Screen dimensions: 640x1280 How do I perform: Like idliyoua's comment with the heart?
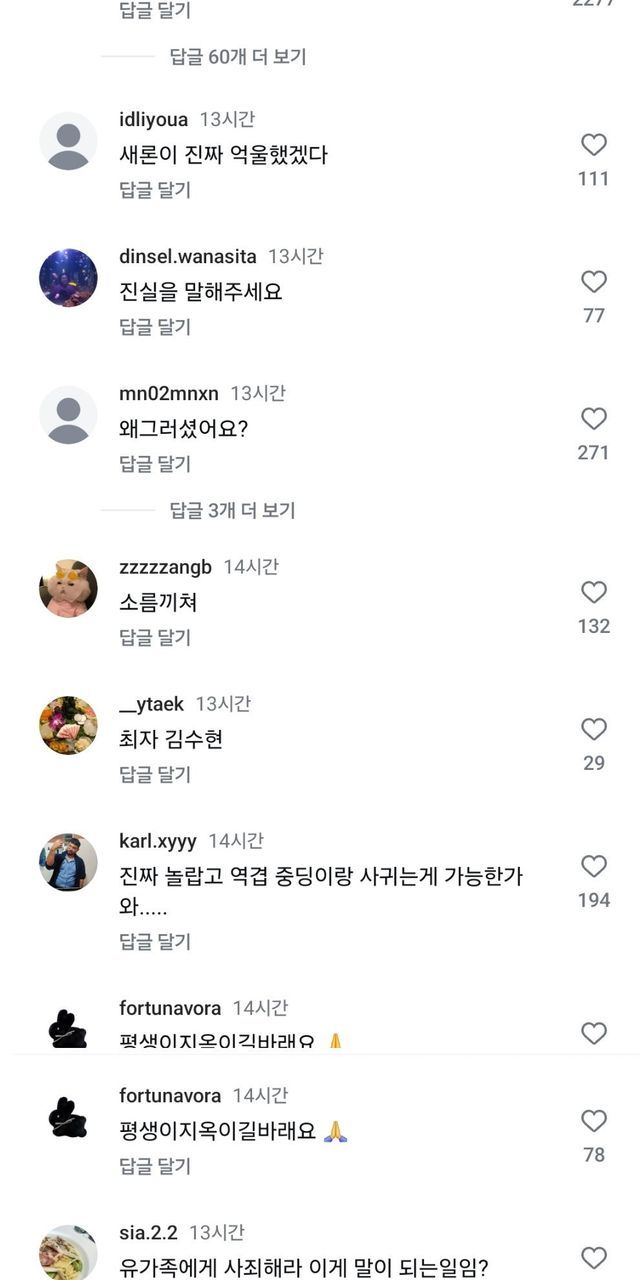[594, 145]
